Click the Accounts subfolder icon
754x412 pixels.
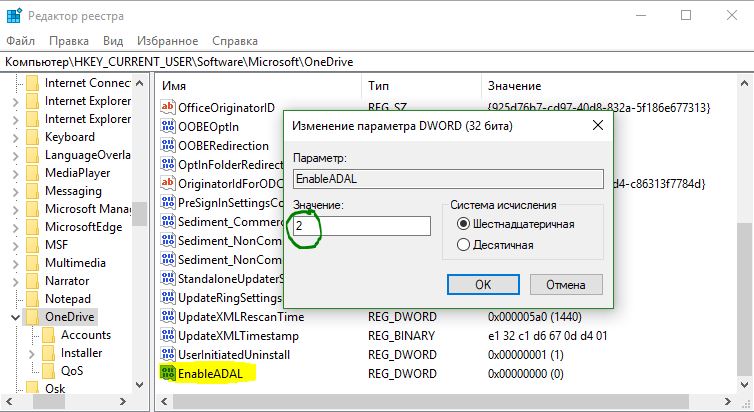(49, 335)
